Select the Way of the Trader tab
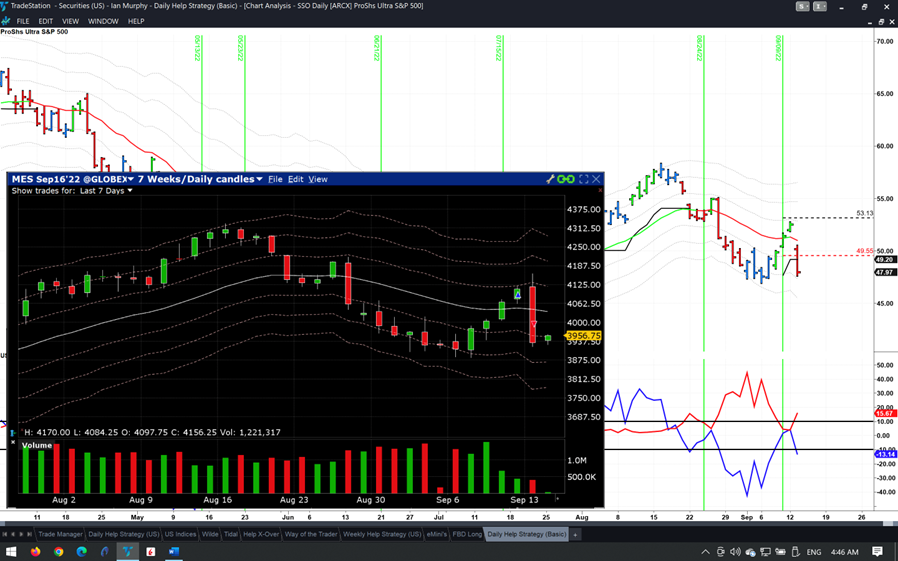Screen dimensions: 898x561 311,534
